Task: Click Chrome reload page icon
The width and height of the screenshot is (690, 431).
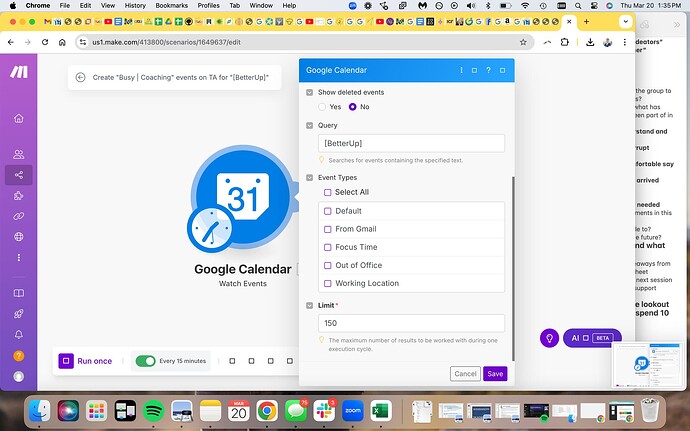Action: coord(45,42)
